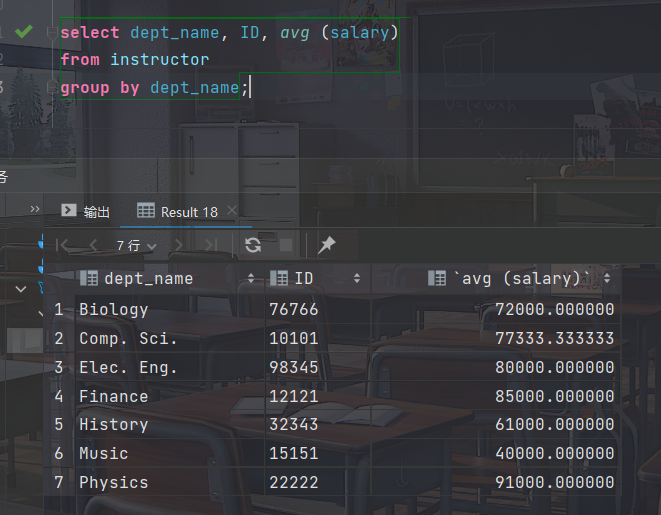Select salary cell 61000.000000

click(495, 424)
